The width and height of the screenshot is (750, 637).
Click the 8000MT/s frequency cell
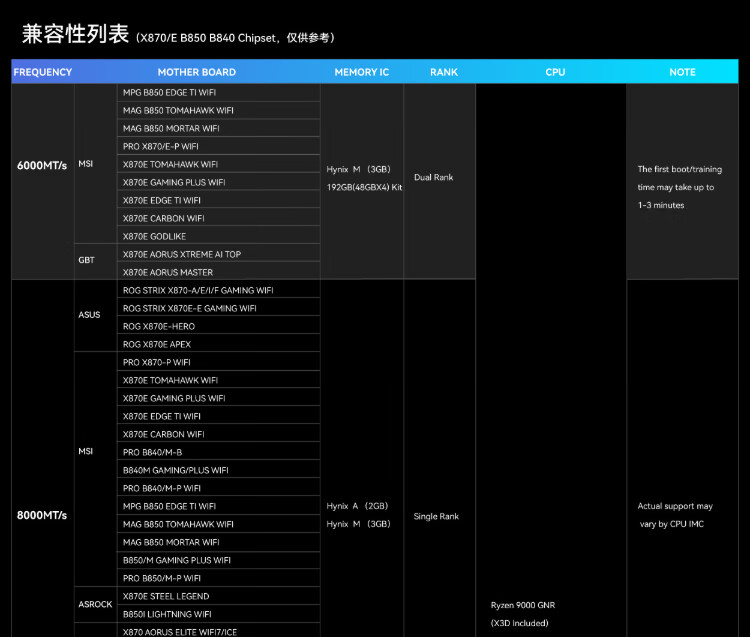[x=42, y=515]
